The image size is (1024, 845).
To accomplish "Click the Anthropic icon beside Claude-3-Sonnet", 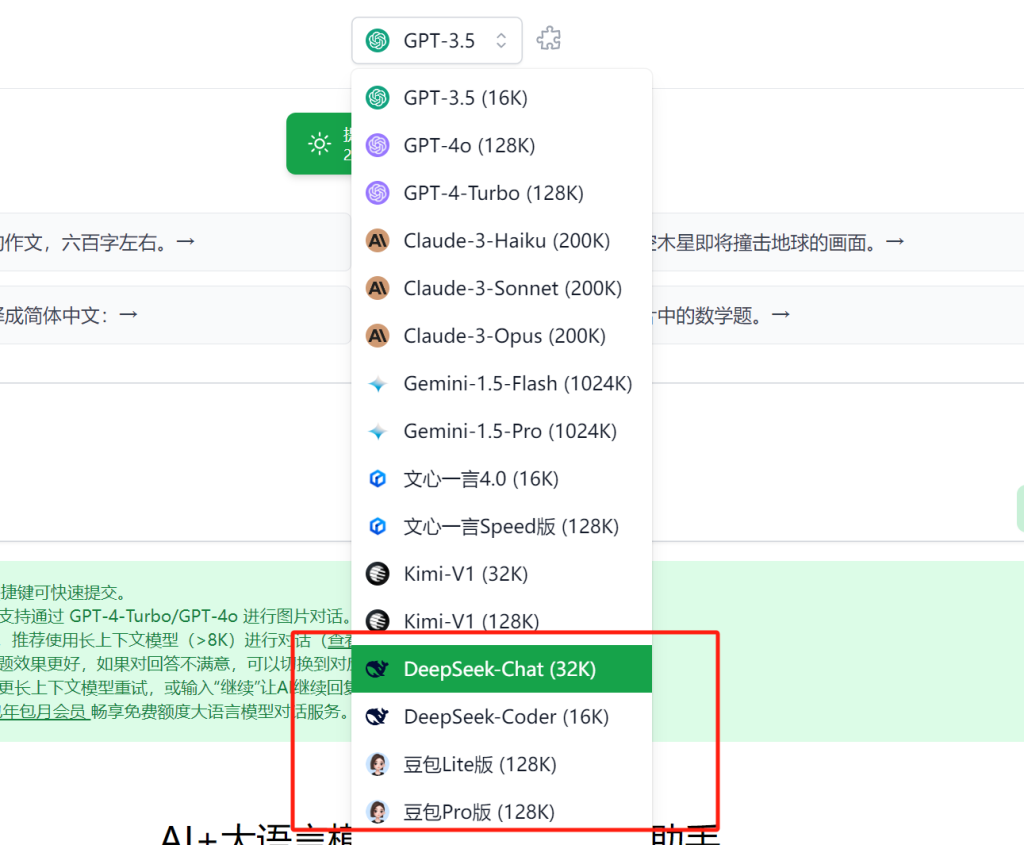I will coord(377,288).
